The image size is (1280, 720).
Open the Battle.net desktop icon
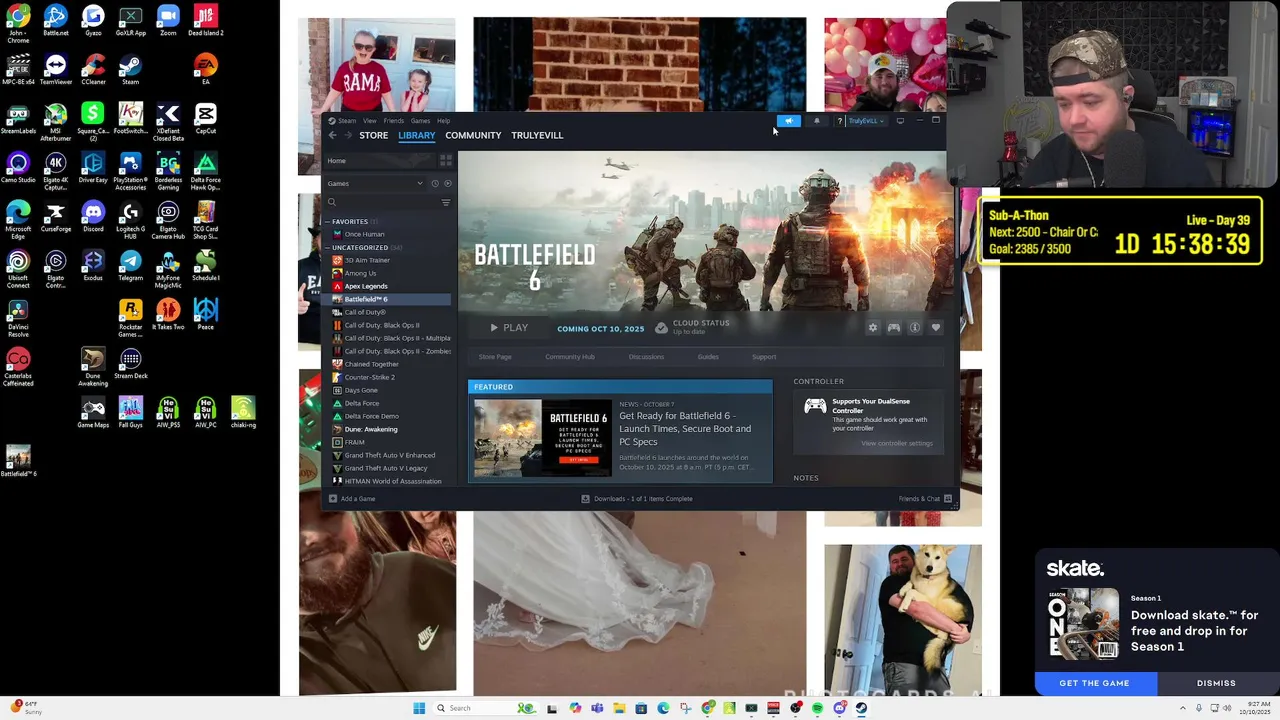click(x=55, y=20)
